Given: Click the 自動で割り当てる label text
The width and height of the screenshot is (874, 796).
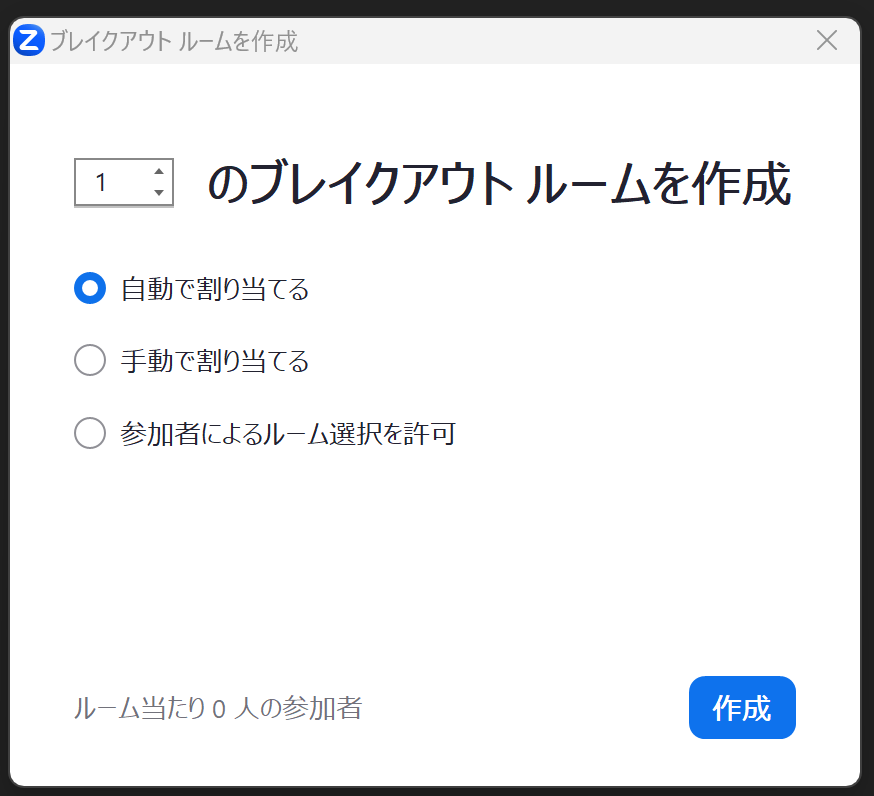Looking at the screenshot, I should (215, 289).
